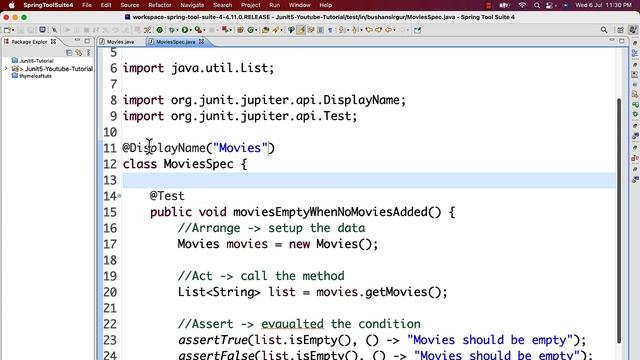Maximize the editor area
Viewport: 640px width, 360px height.
coord(622,41)
